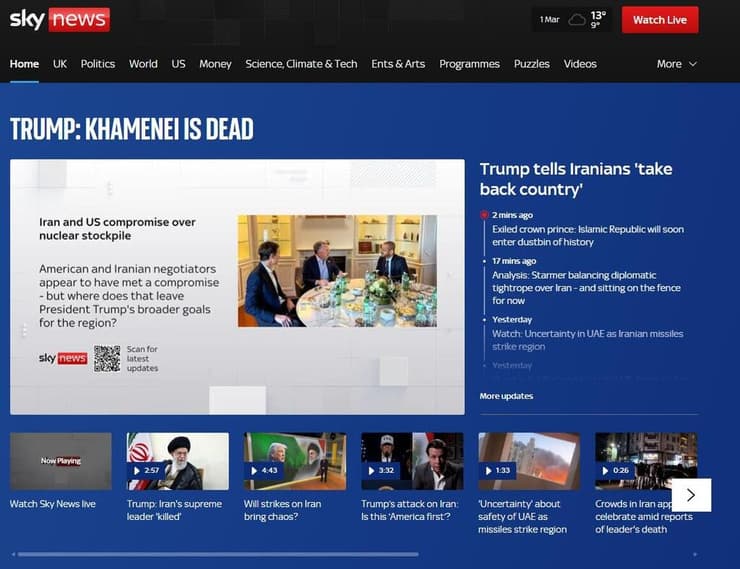Open the Starmer diplomatic tightrope analysis
Image resolution: width=740 pixels, height=569 pixels.
click(x=586, y=288)
